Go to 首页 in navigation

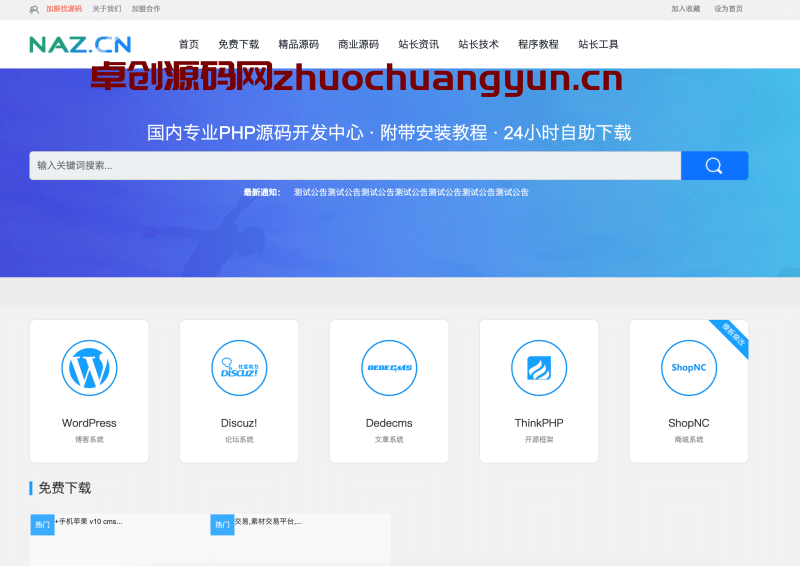189,44
